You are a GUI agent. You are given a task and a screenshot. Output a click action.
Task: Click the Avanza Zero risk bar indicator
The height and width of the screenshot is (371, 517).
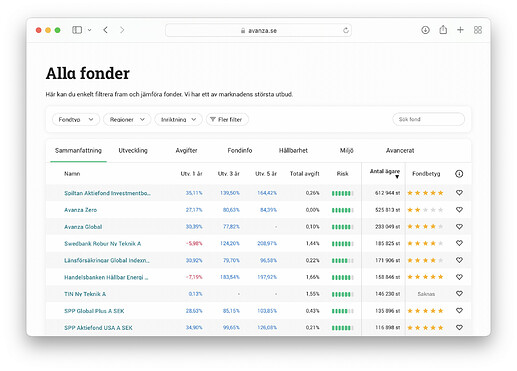tap(343, 210)
